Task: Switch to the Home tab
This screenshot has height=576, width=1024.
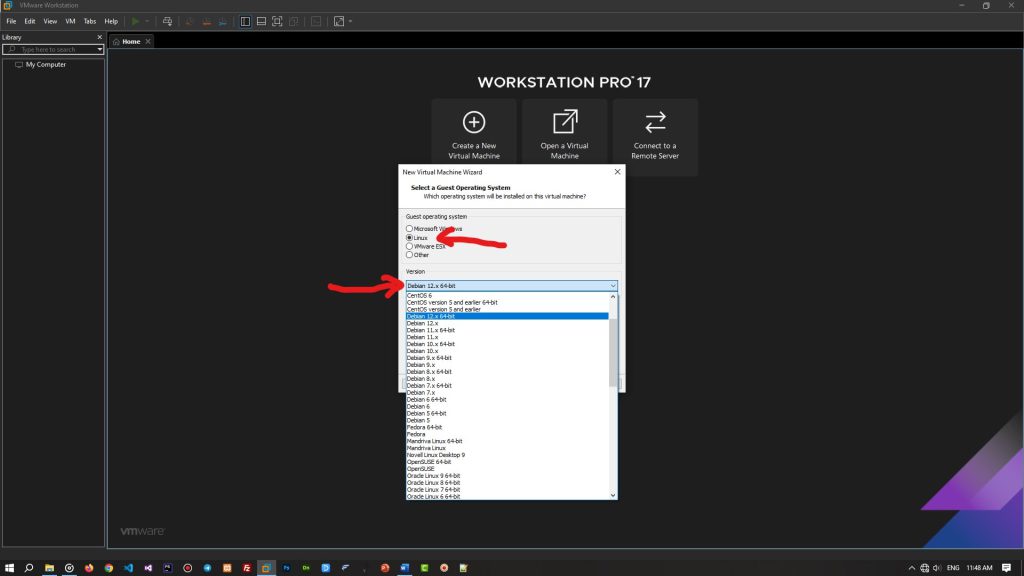Action: click(129, 41)
